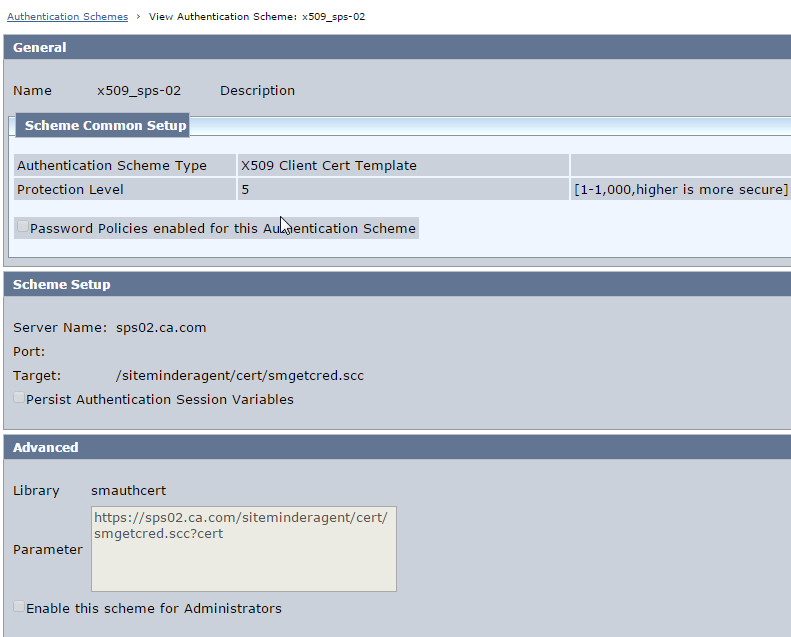Click the X509 Client Cert Template cell

pyautogui.click(x=403, y=165)
